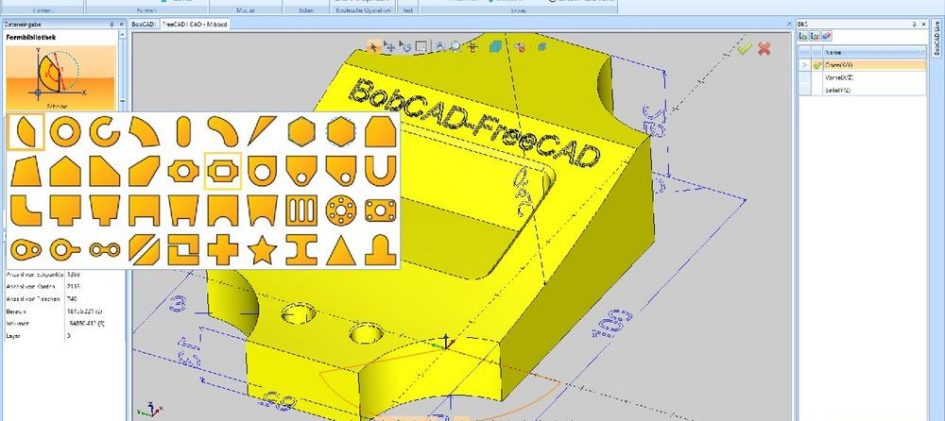Viewport: 945px width, 421px height.
Task: Pick the cross (plus) shape
Action: 223,249
